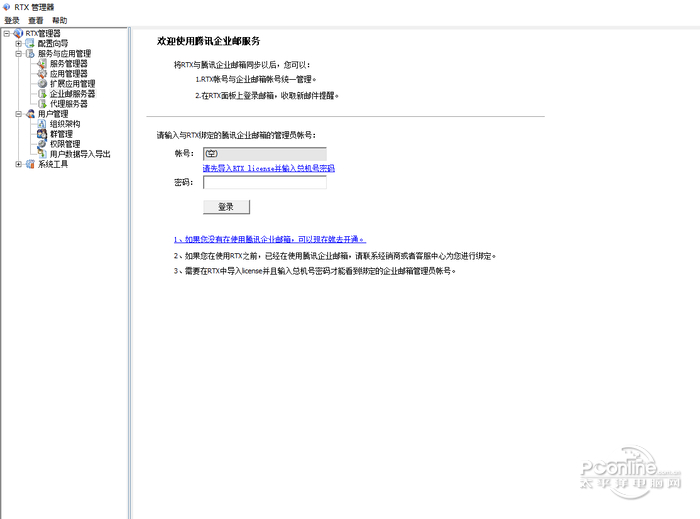
Task: Open 群管理 tree item
Action: coord(61,134)
